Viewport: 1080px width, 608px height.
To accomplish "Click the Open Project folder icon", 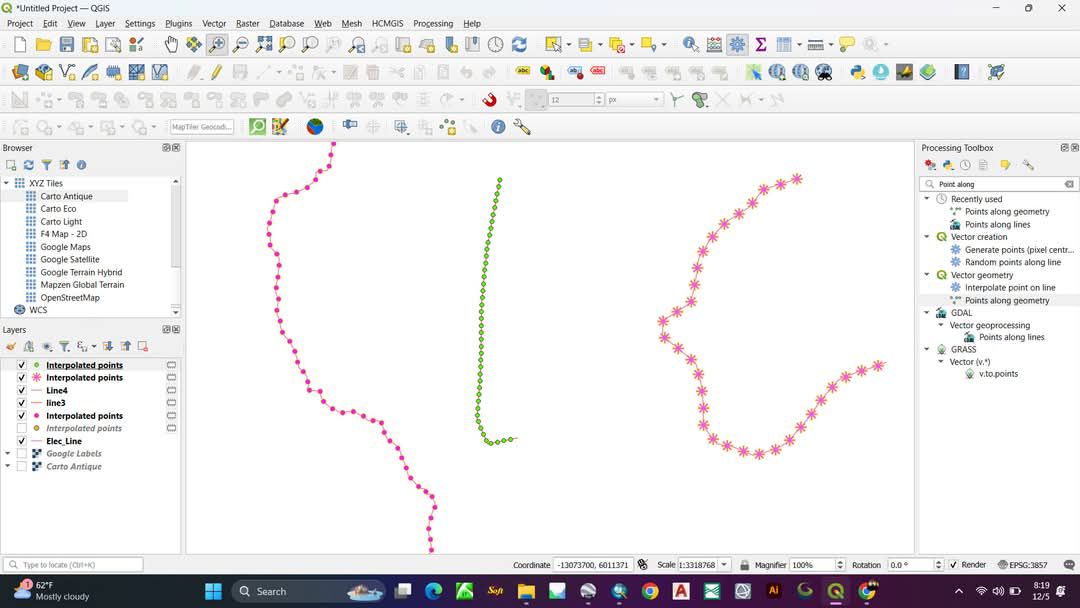I will coord(43,45).
